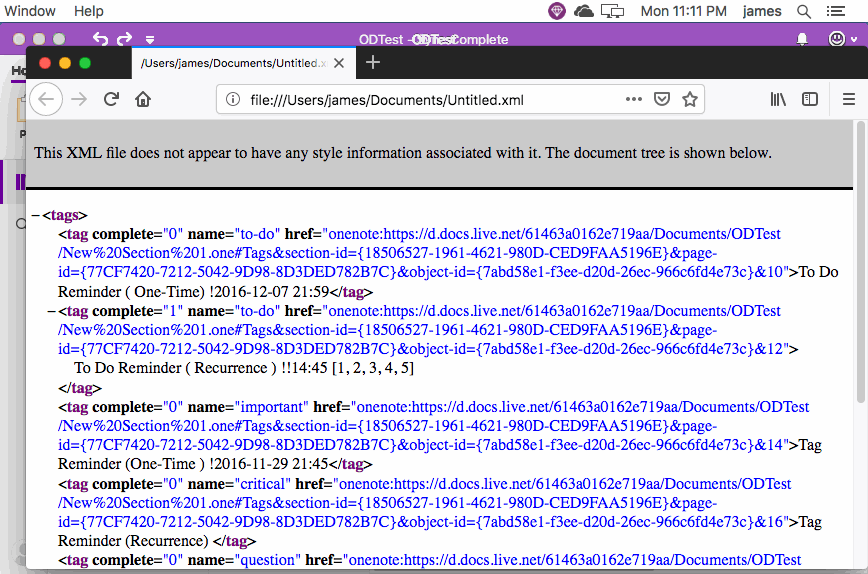
Task: Click the forward navigation arrow
Action: [x=79, y=100]
